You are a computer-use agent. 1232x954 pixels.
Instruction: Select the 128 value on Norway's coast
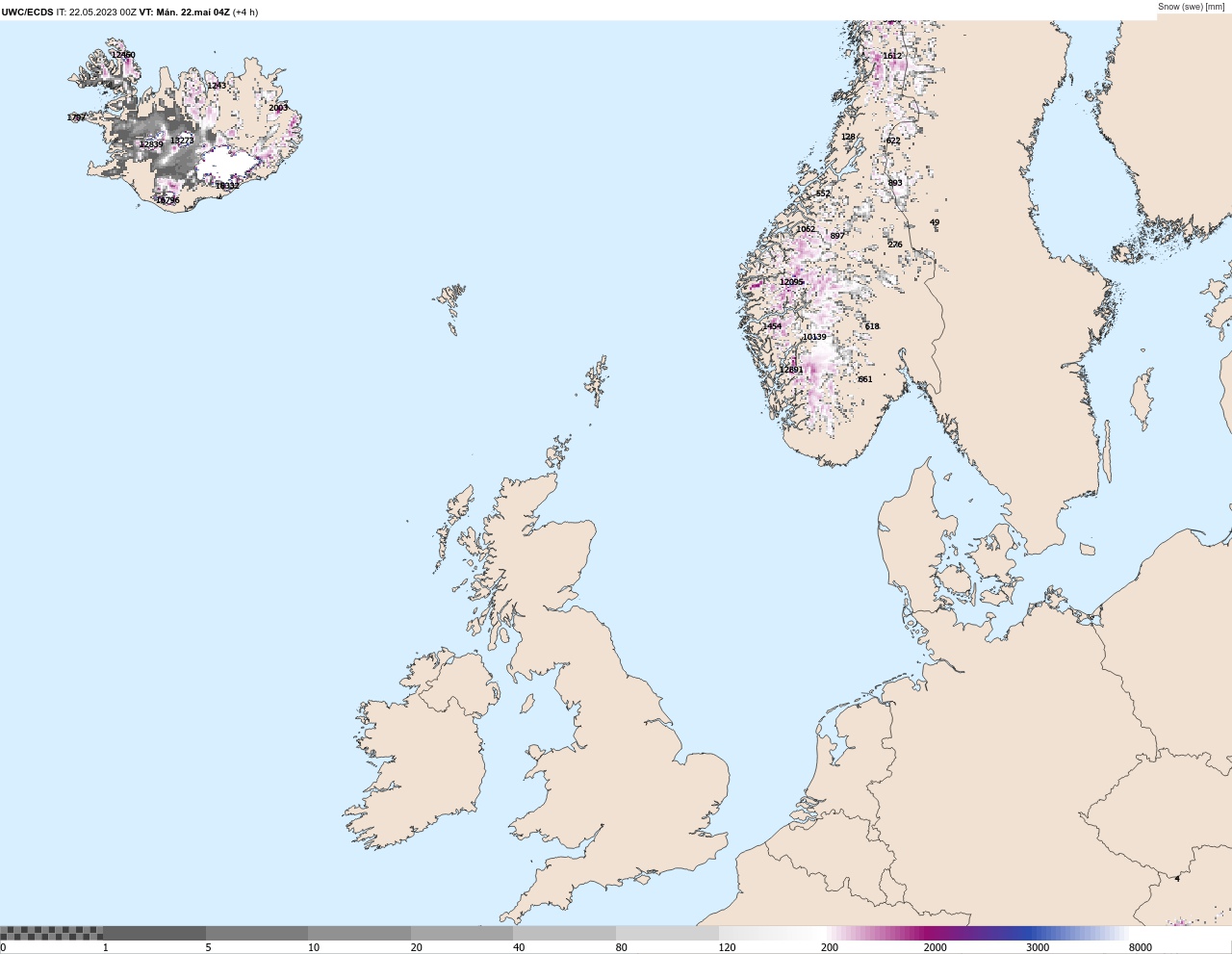848,137
